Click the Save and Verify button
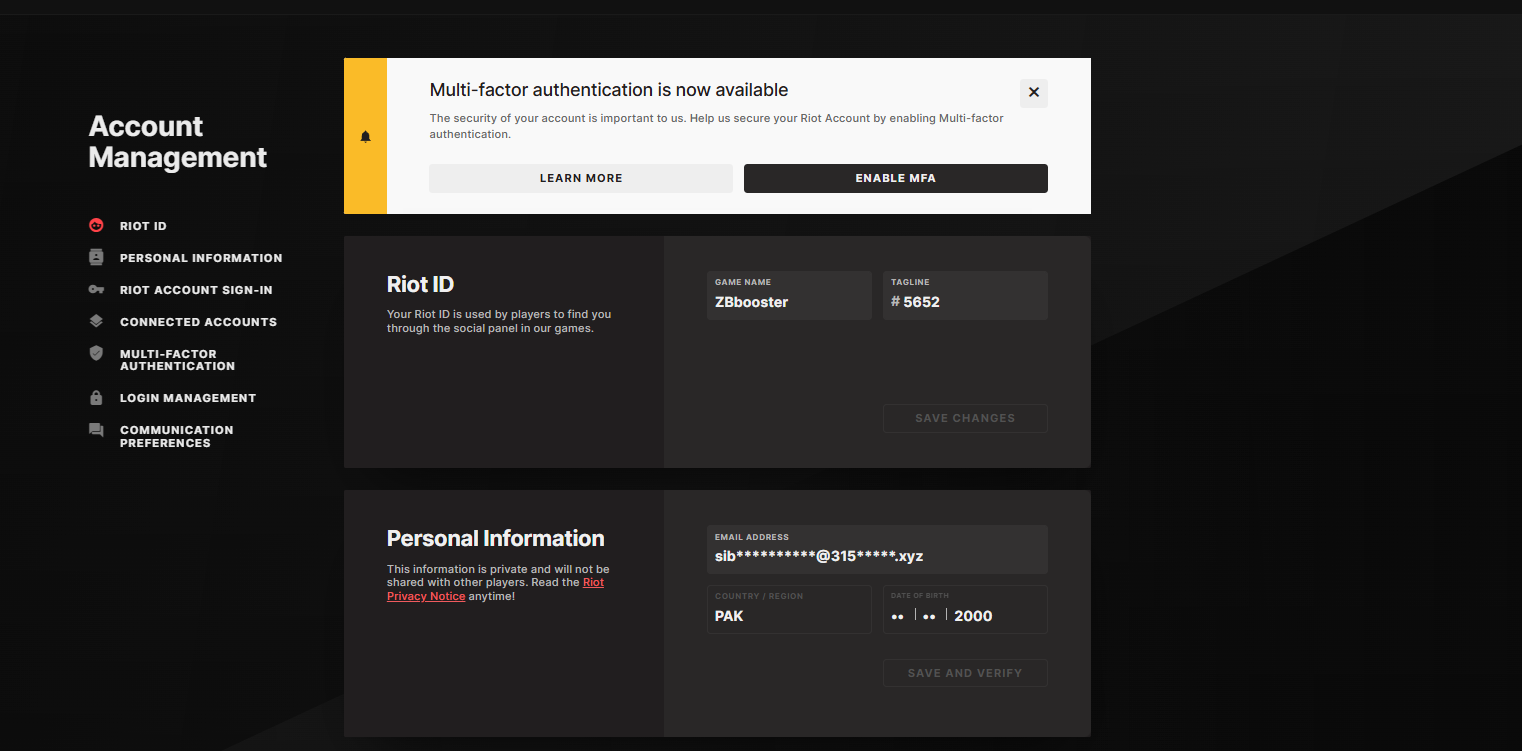The height and width of the screenshot is (751, 1522). (965, 673)
